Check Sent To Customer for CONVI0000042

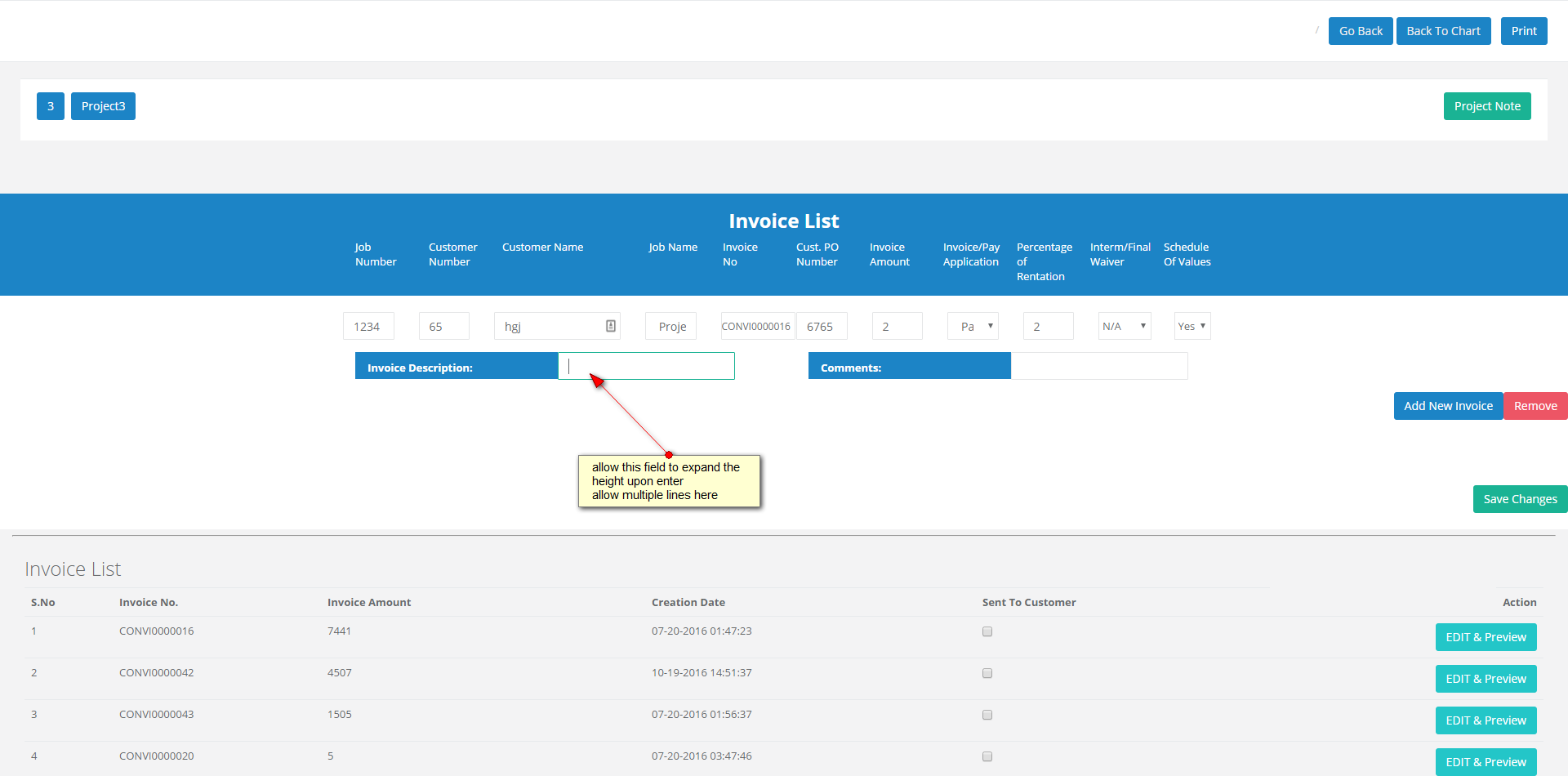(987, 673)
